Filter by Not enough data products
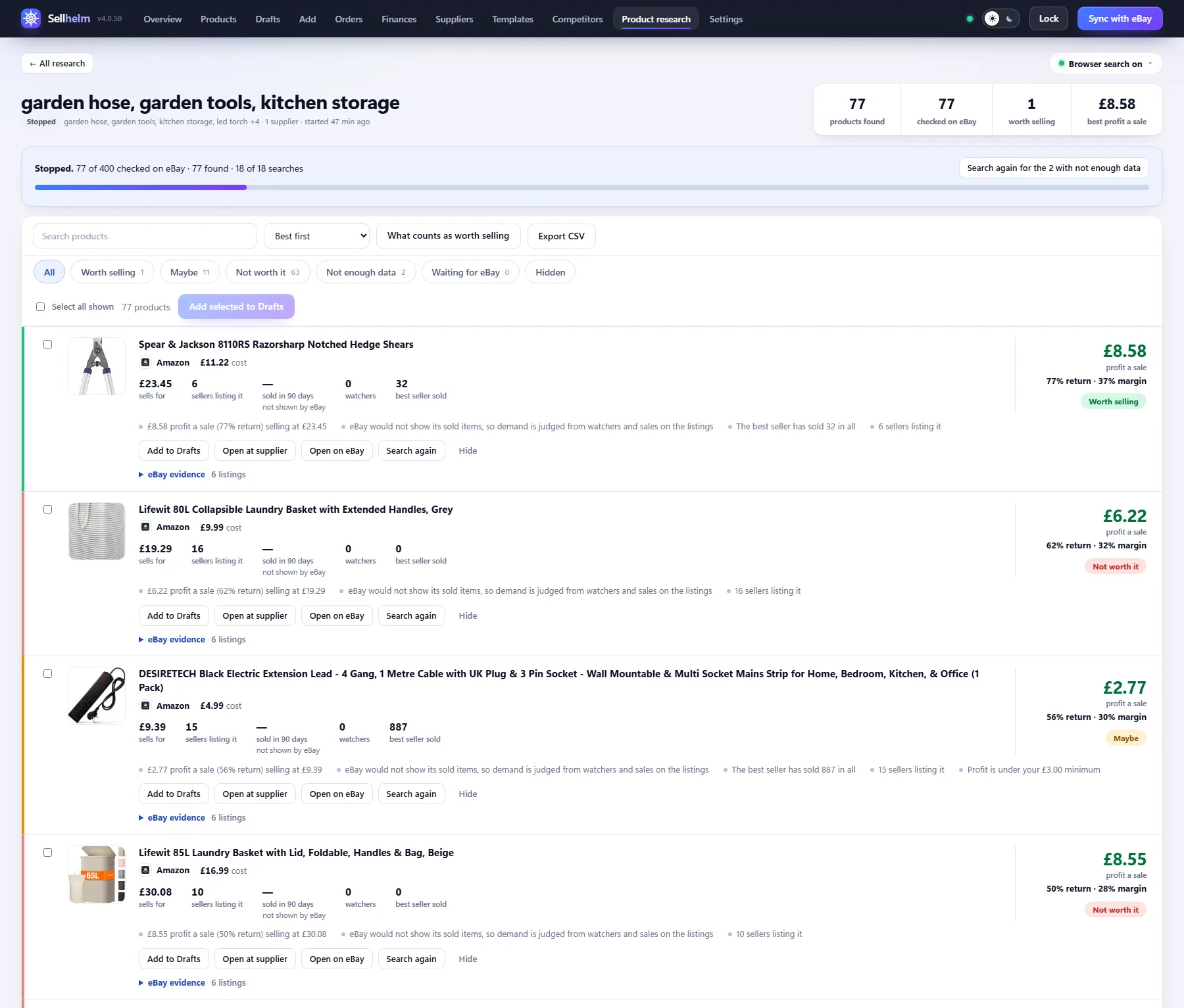The image size is (1184, 1008). click(x=366, y=272)
